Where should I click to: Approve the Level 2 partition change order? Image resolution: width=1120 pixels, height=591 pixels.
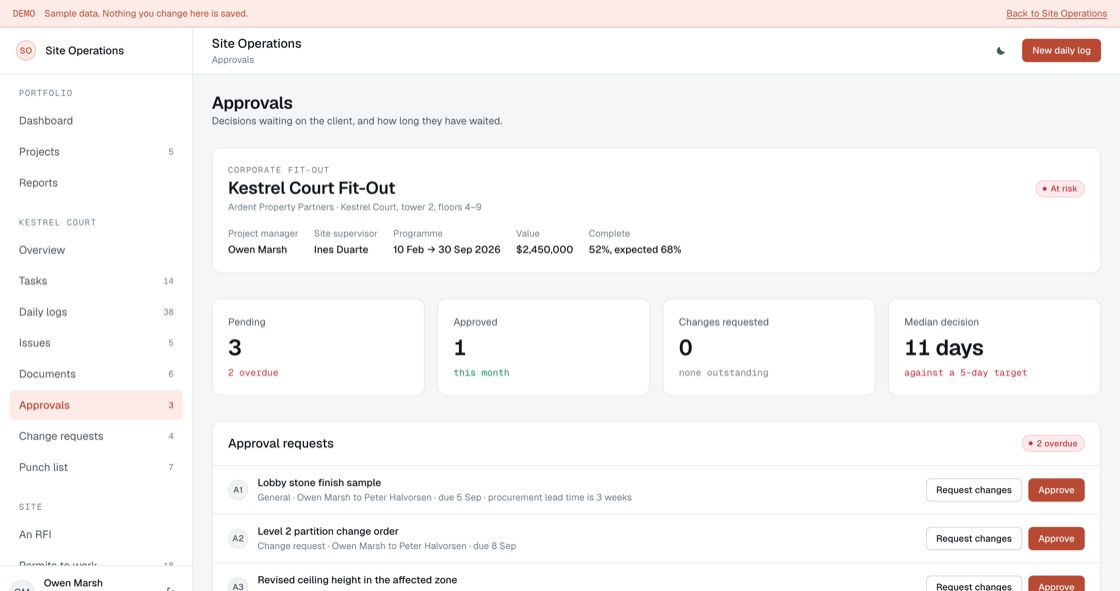[x=1056, y=539]
